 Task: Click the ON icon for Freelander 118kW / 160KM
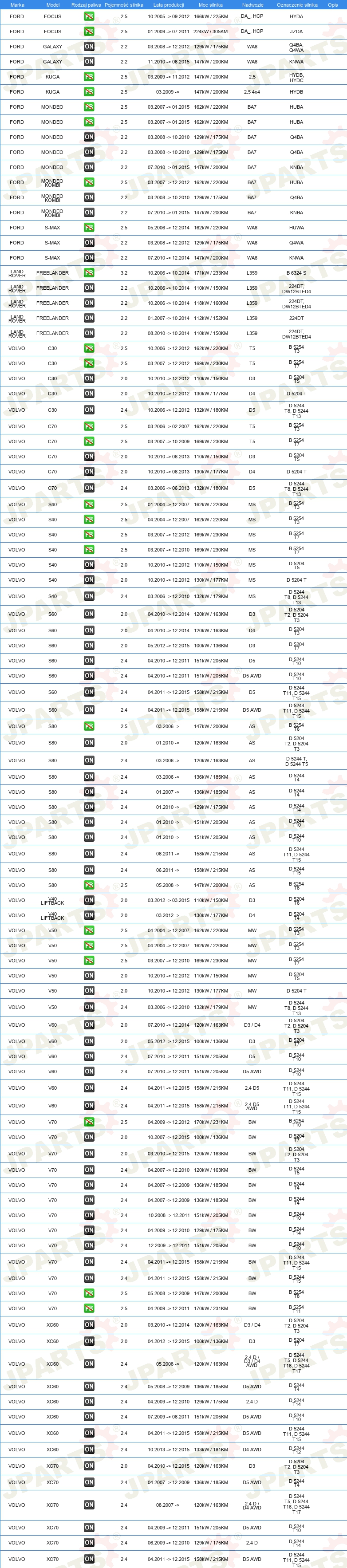[x=89, y=303]
